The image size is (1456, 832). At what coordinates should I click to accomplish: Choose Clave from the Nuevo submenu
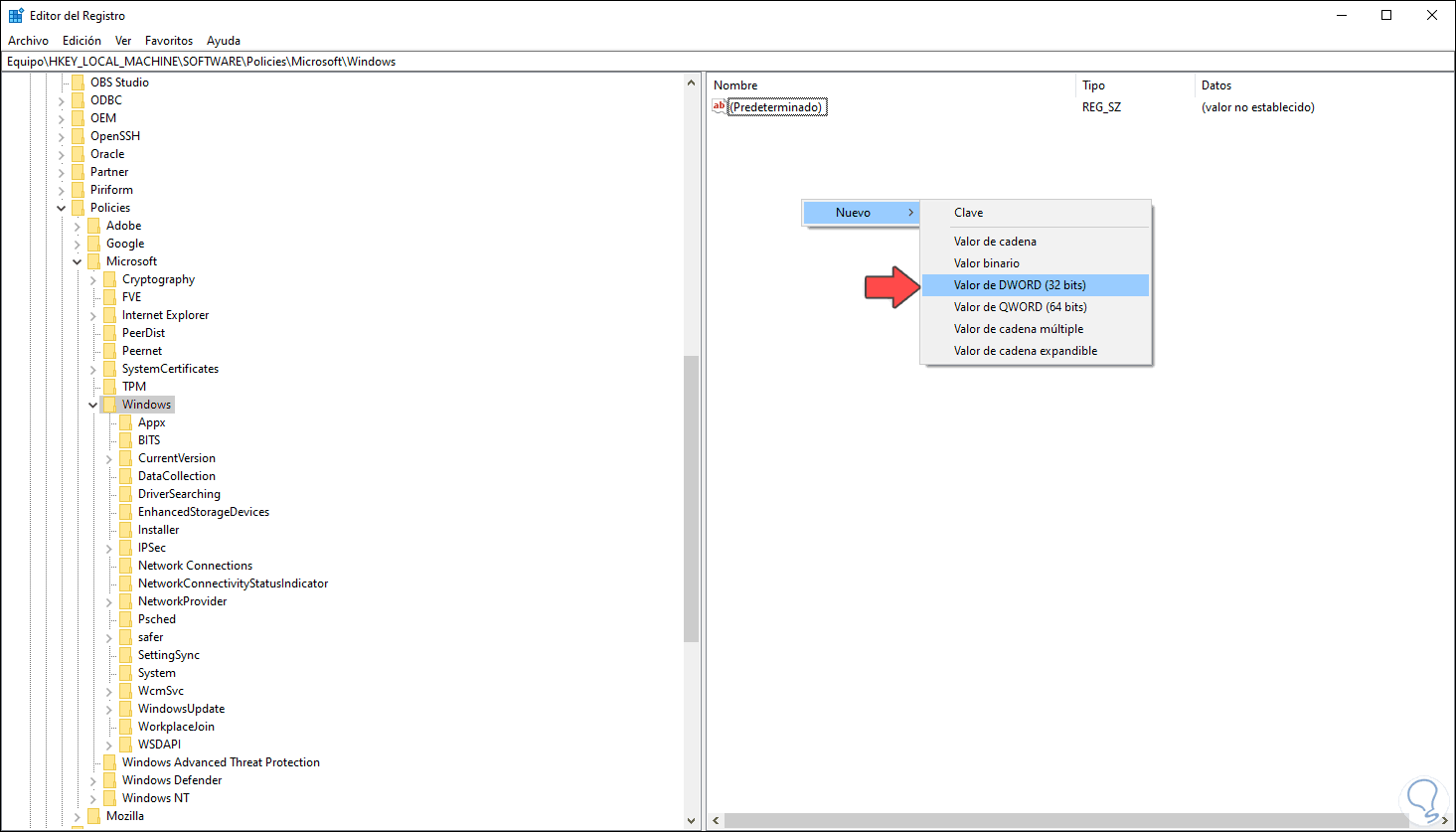pos(1036,213)
